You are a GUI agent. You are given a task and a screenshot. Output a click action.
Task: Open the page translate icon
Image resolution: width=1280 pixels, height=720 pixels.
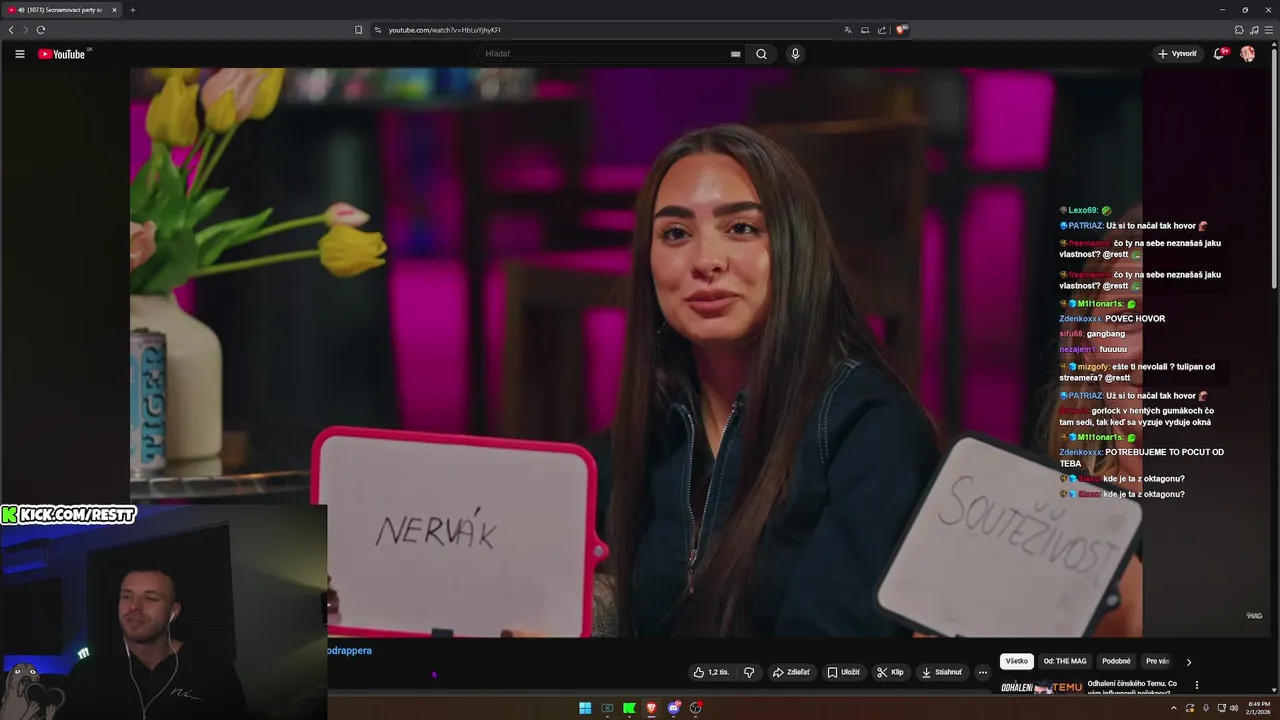point(848,30)
